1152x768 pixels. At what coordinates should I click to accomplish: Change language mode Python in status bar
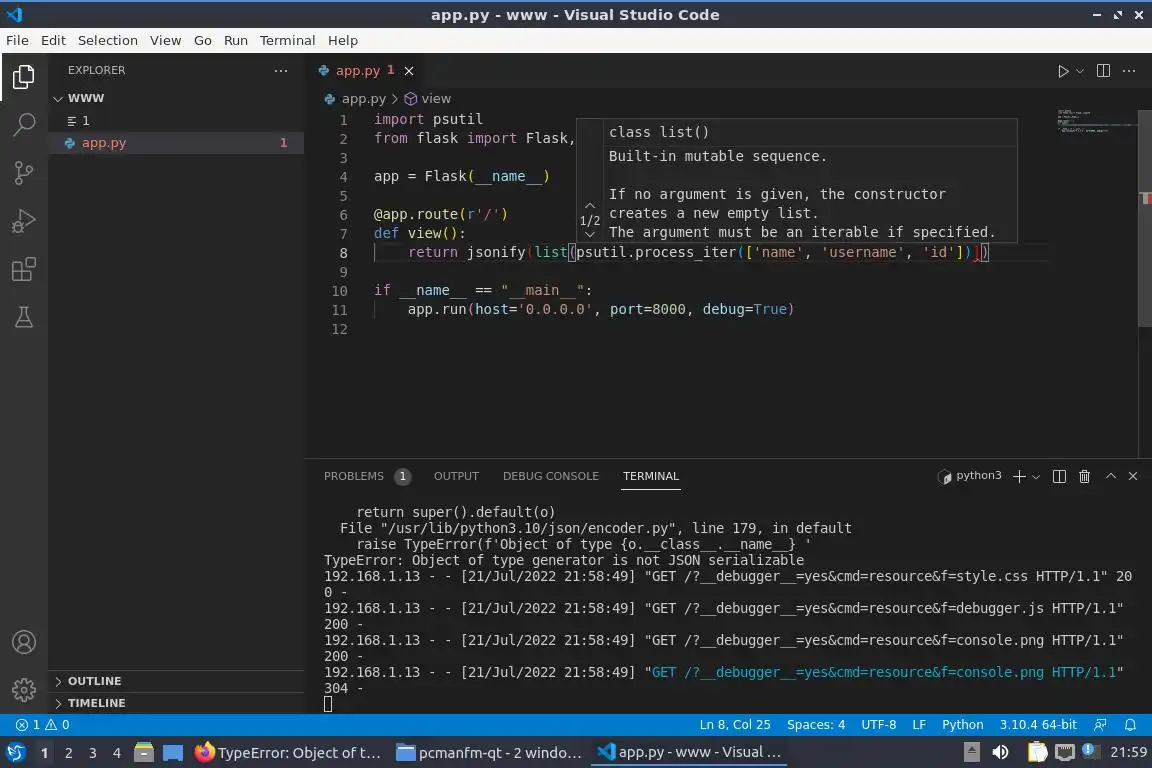pyautogui.click(x=962, y=725)
